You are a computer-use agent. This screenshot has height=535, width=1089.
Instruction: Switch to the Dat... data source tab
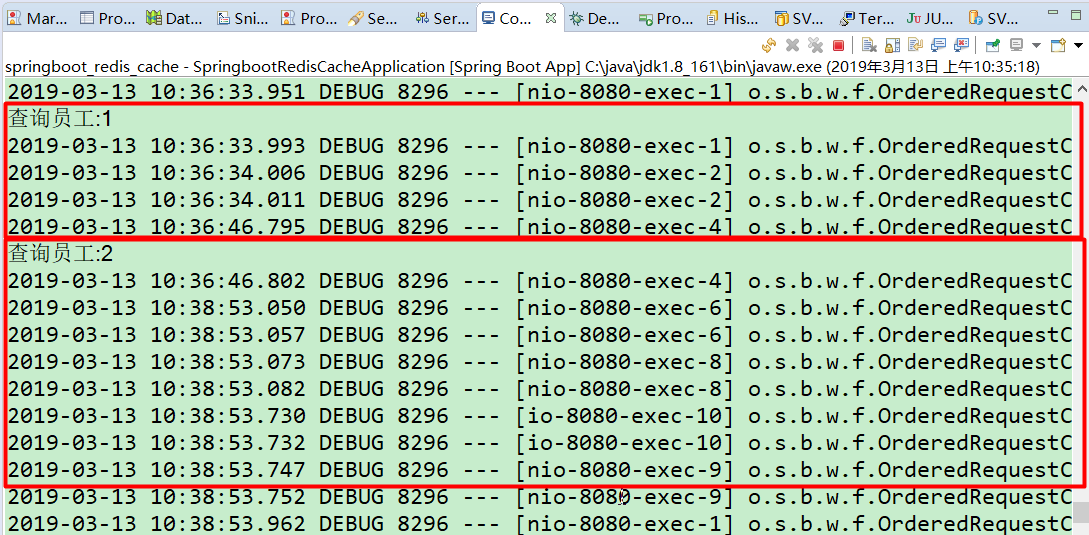click(174, 19)
